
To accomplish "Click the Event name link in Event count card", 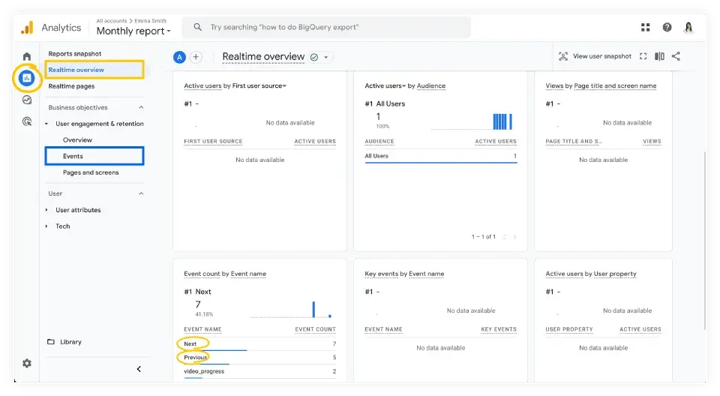I will coord(248,274).
